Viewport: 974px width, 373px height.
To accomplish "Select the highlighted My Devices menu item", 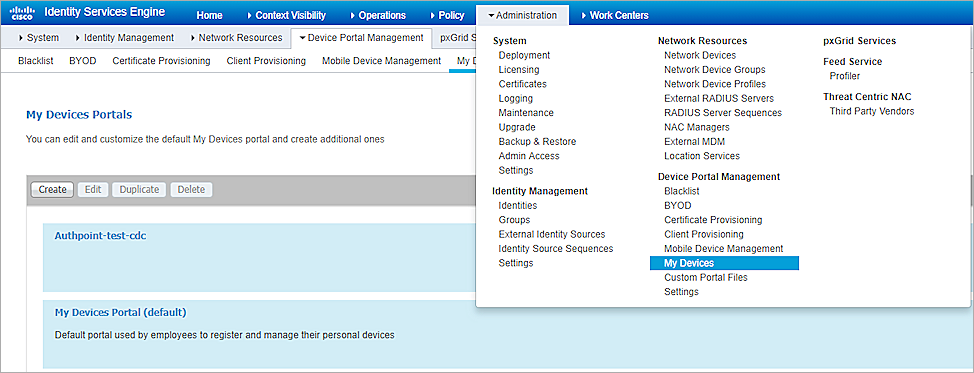I will (724, 264).
